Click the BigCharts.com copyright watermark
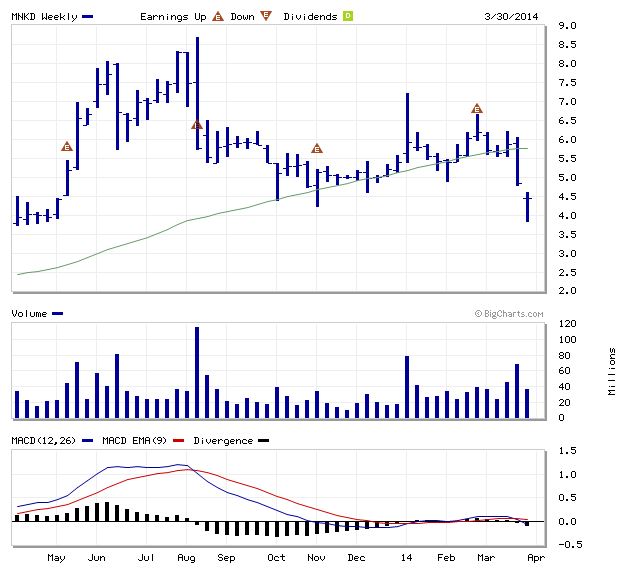The height and width of the screenshot is (577, 634). [x=509, y=313]
